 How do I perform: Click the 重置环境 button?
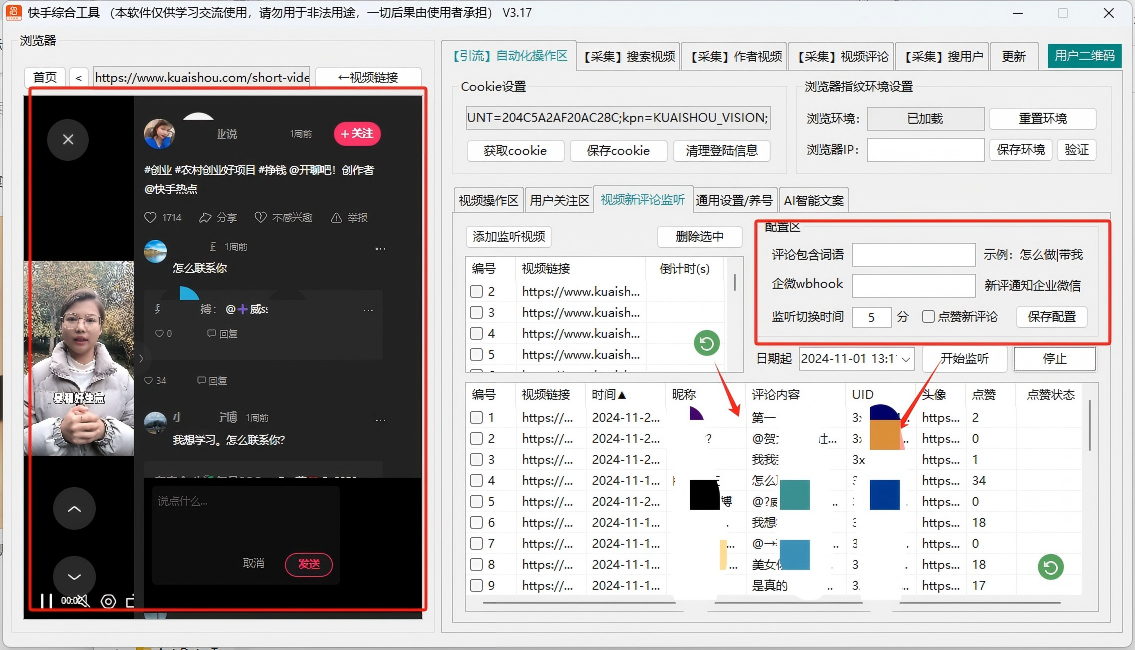click(1043, 119)
